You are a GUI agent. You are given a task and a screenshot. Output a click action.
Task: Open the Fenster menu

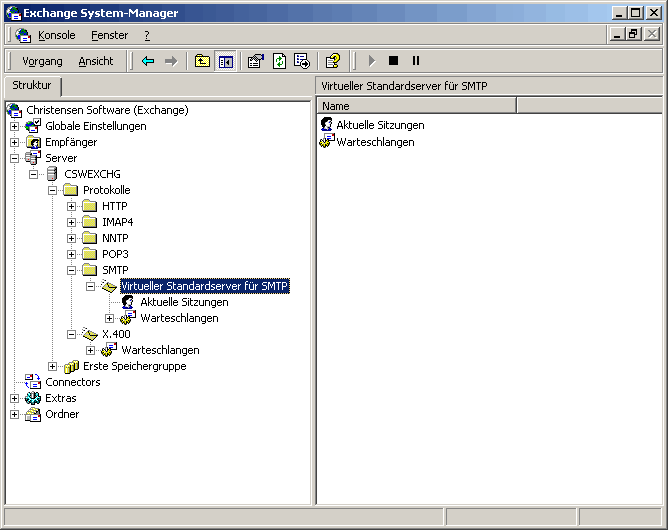coord(109,35)
